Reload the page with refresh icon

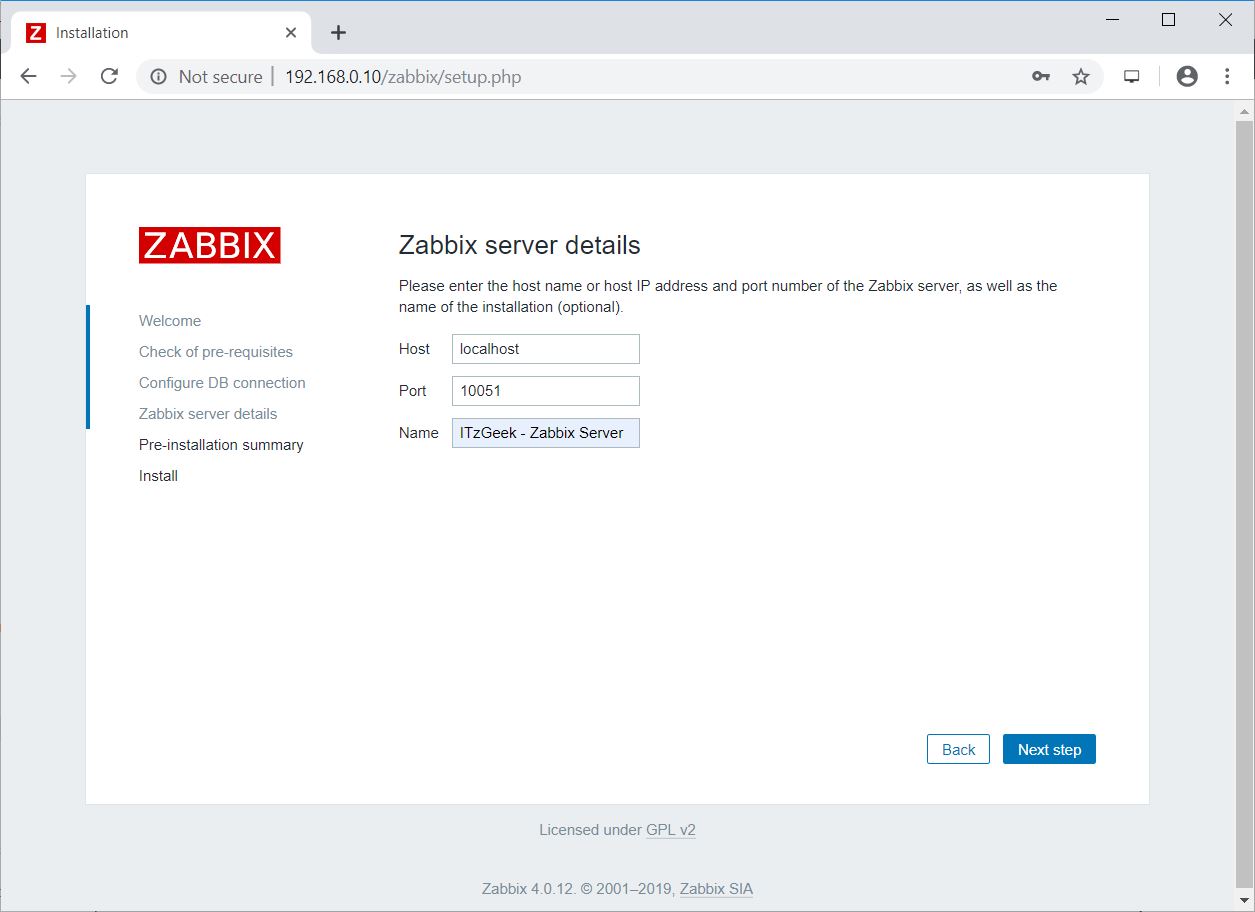(x=110, y=76)
